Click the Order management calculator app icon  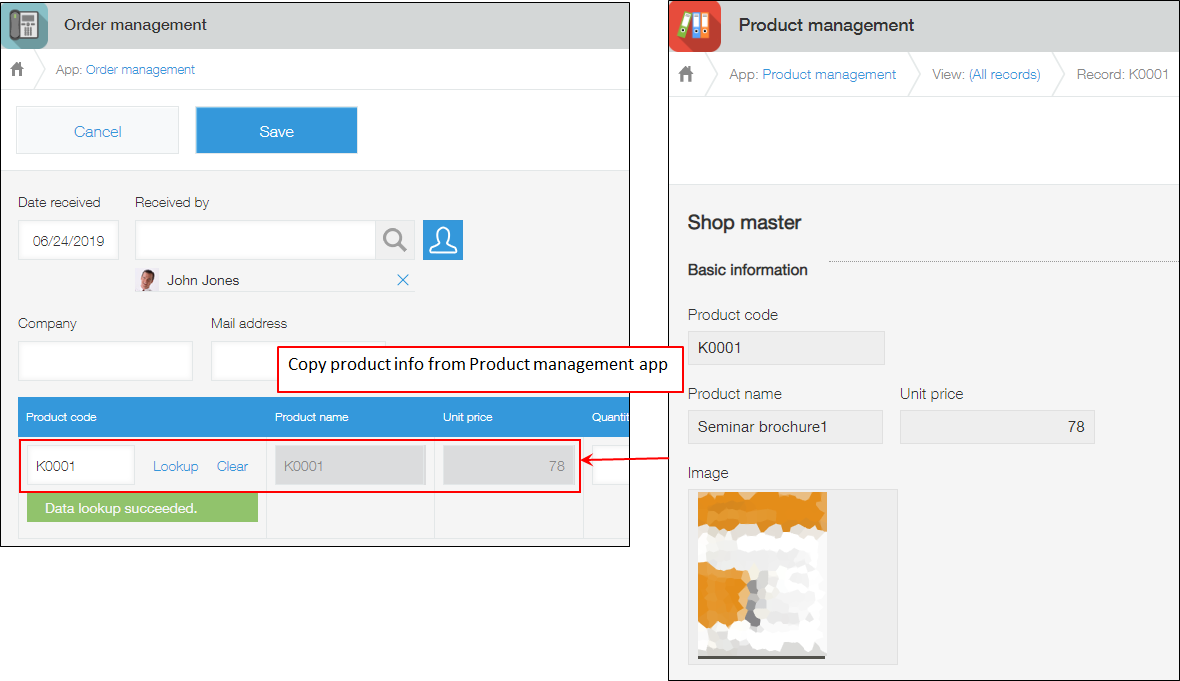coord(24,25)
